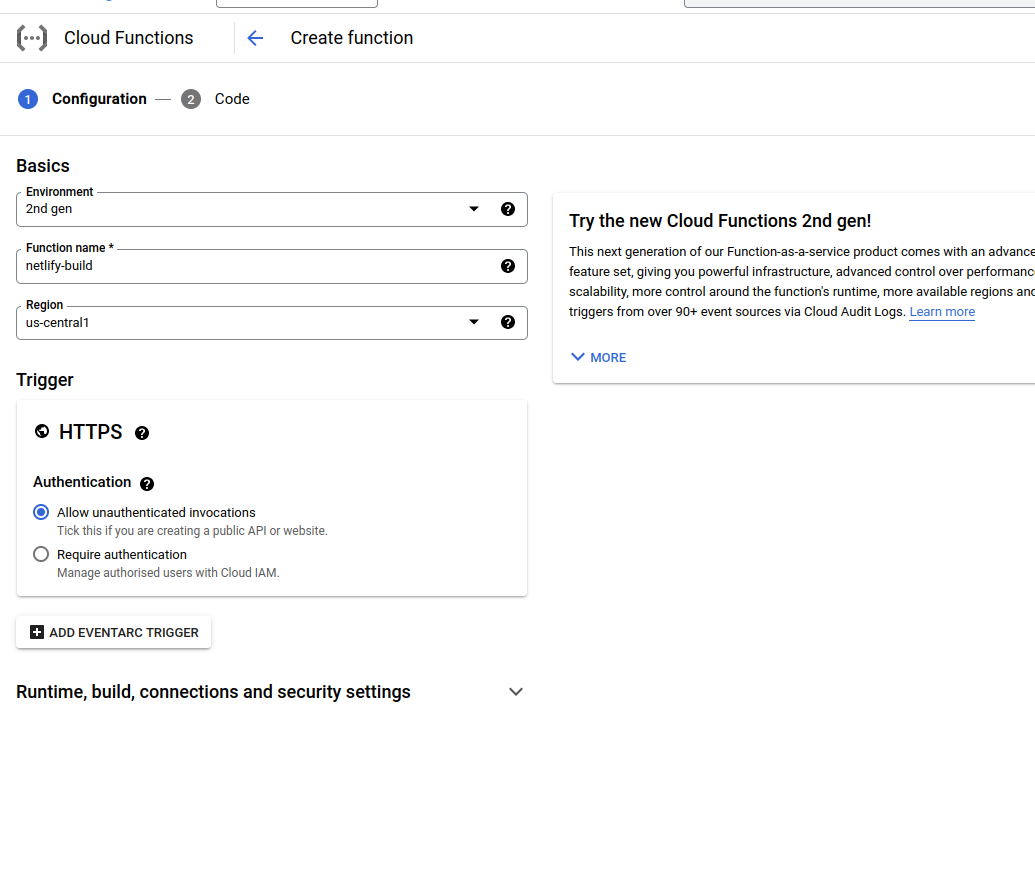Open help for the Region field
The height and width of the screenshot is (886, 1035).
tap(508, 322)
